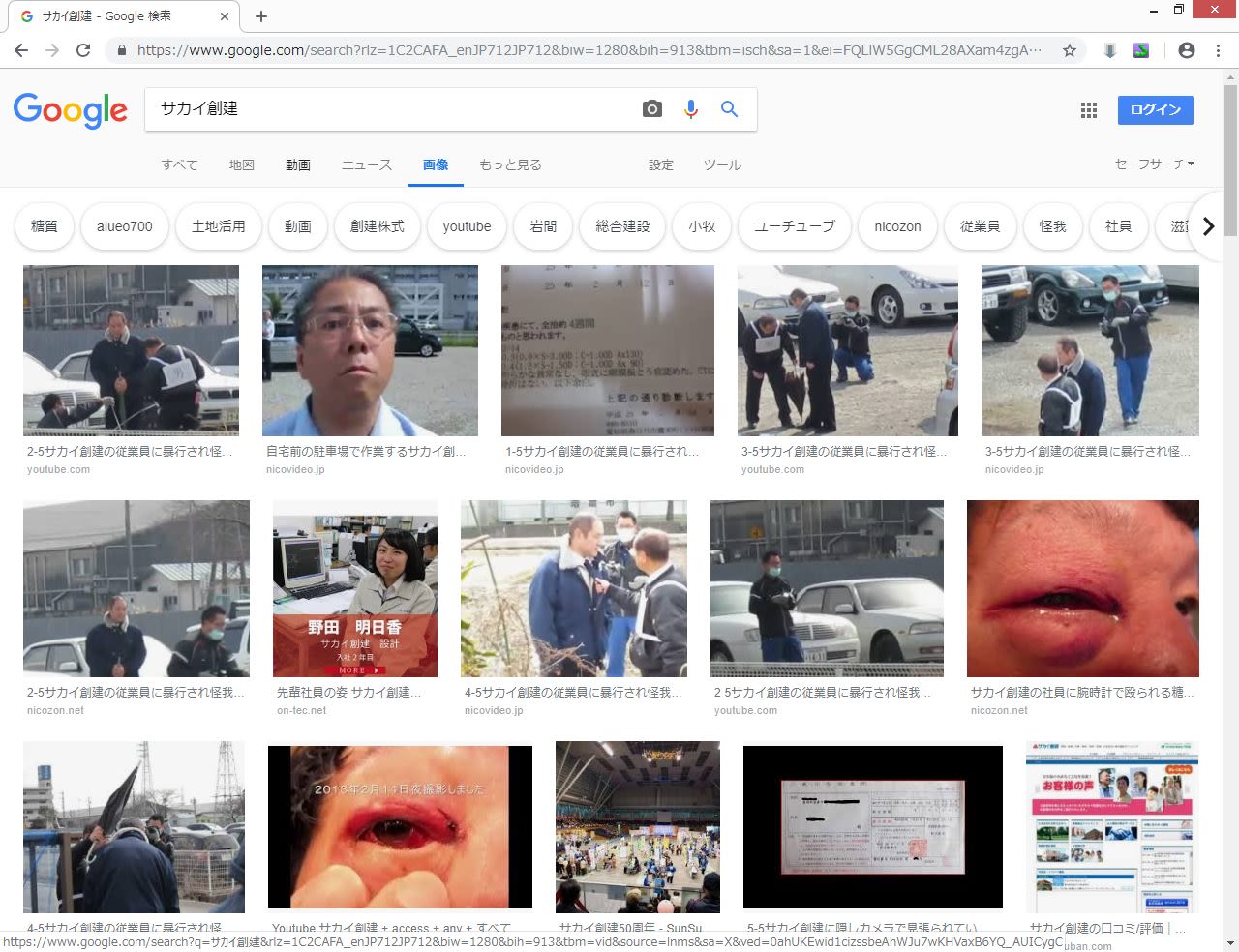This screenshot has height=952, width=1239.
Task: Filter by youtube chip
Action: [x=467, y=226]
